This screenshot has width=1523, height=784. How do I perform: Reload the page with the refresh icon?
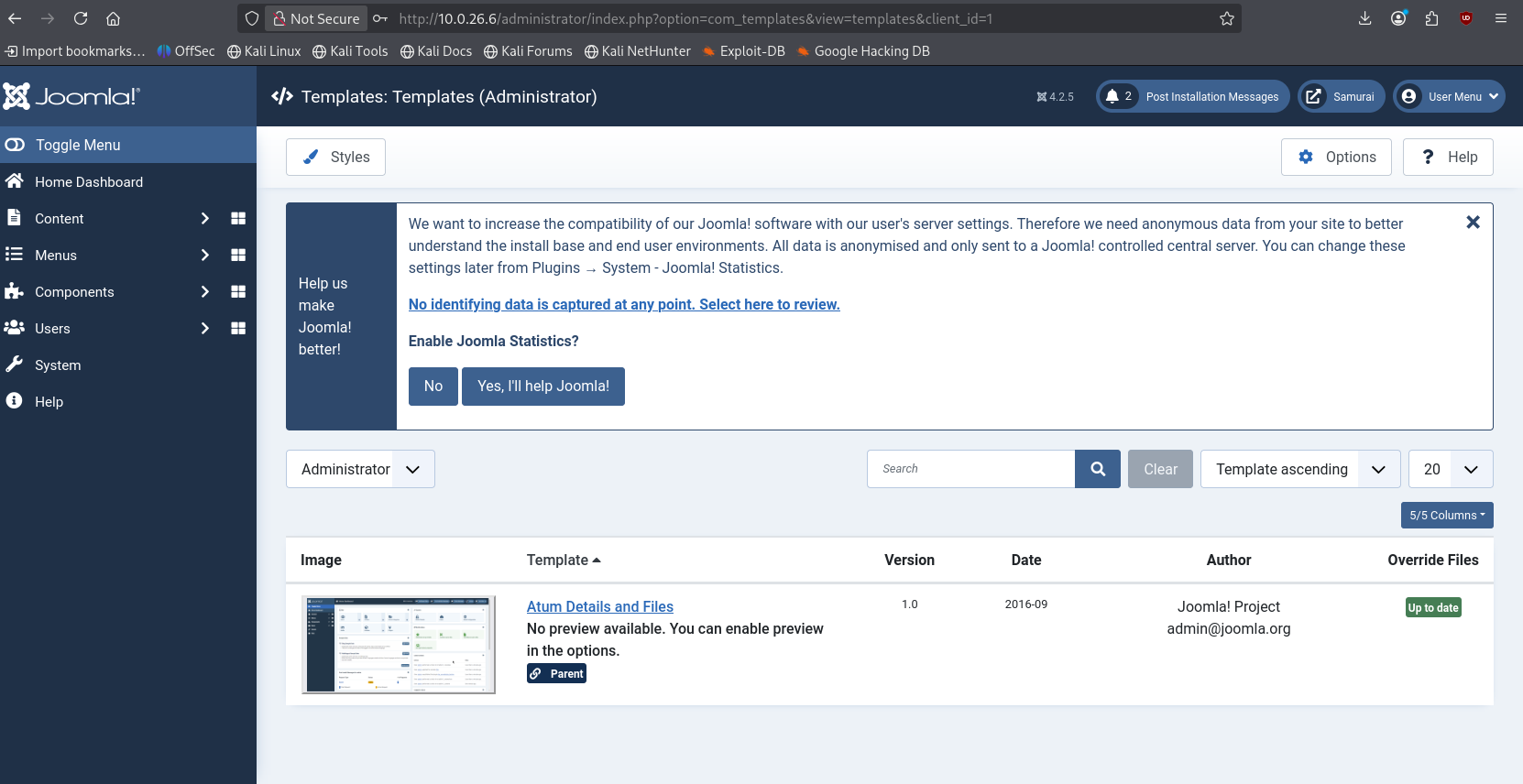click(81, 18)
